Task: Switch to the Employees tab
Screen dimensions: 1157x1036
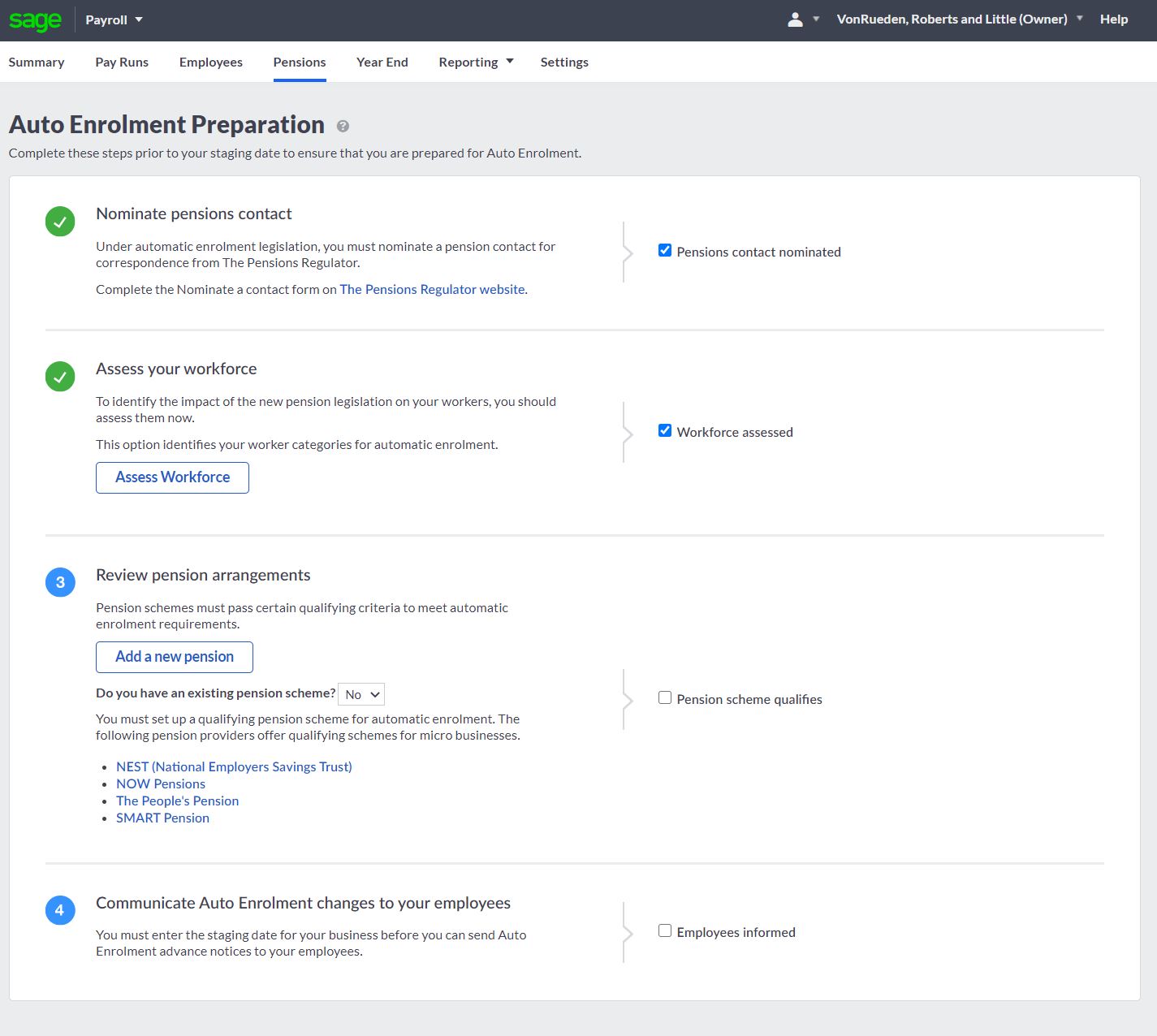Action: tap(211, 63)
